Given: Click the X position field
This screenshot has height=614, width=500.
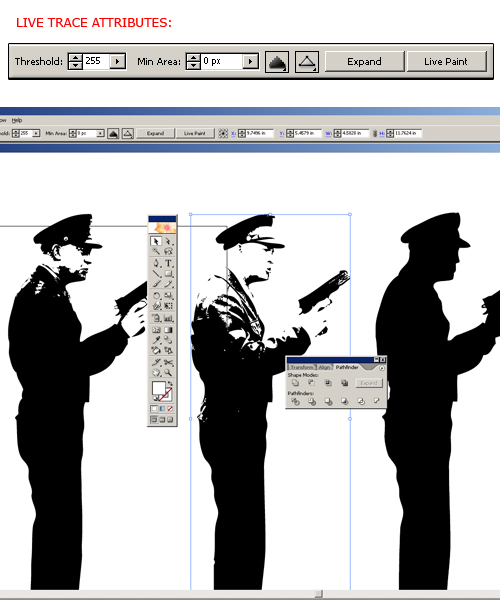Looking at the screenshot, I should (259, 134).
